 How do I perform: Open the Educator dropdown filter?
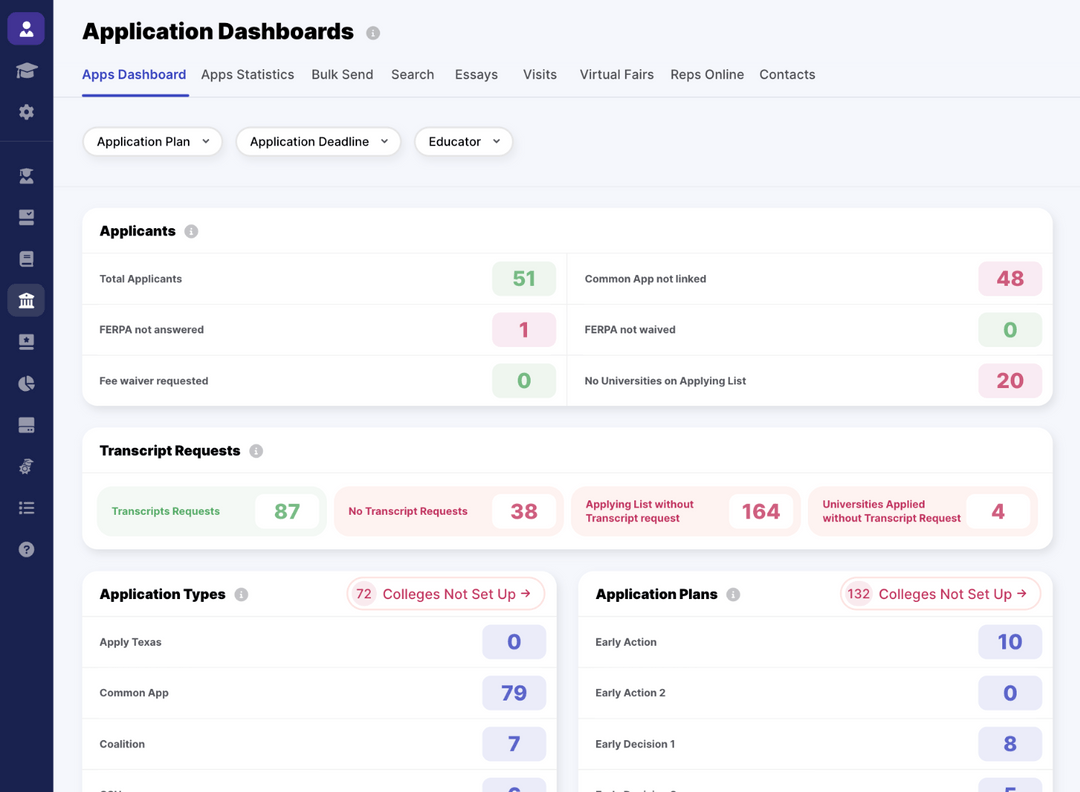click(463, 141)
